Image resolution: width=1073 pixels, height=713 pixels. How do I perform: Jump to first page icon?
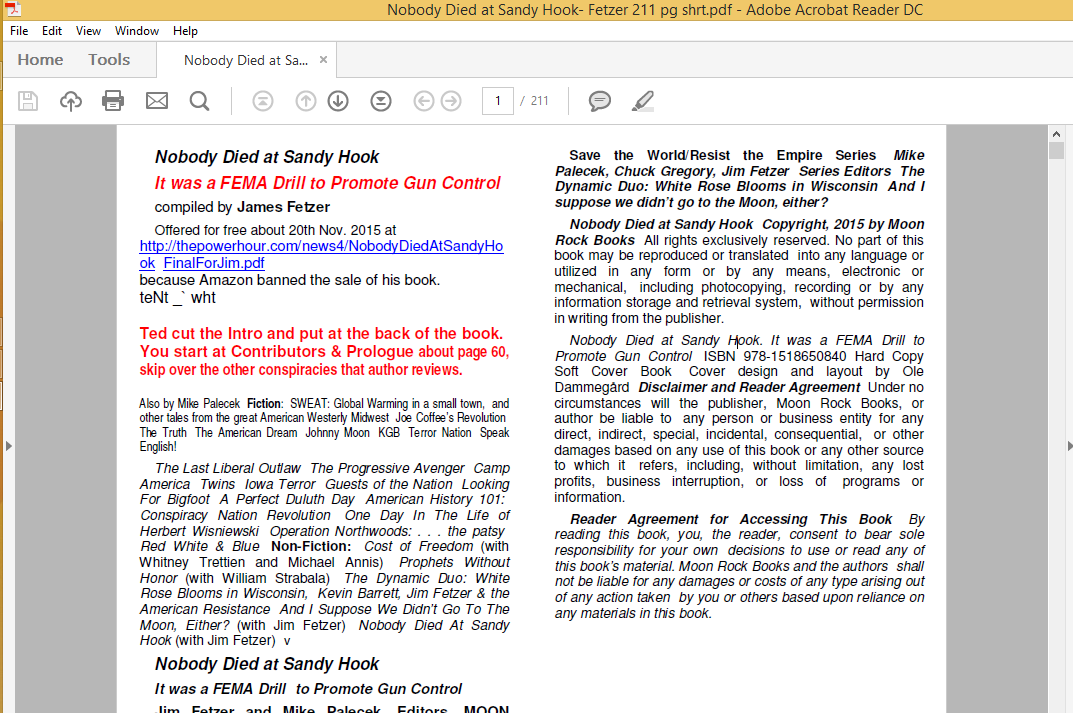pos(263,101)
